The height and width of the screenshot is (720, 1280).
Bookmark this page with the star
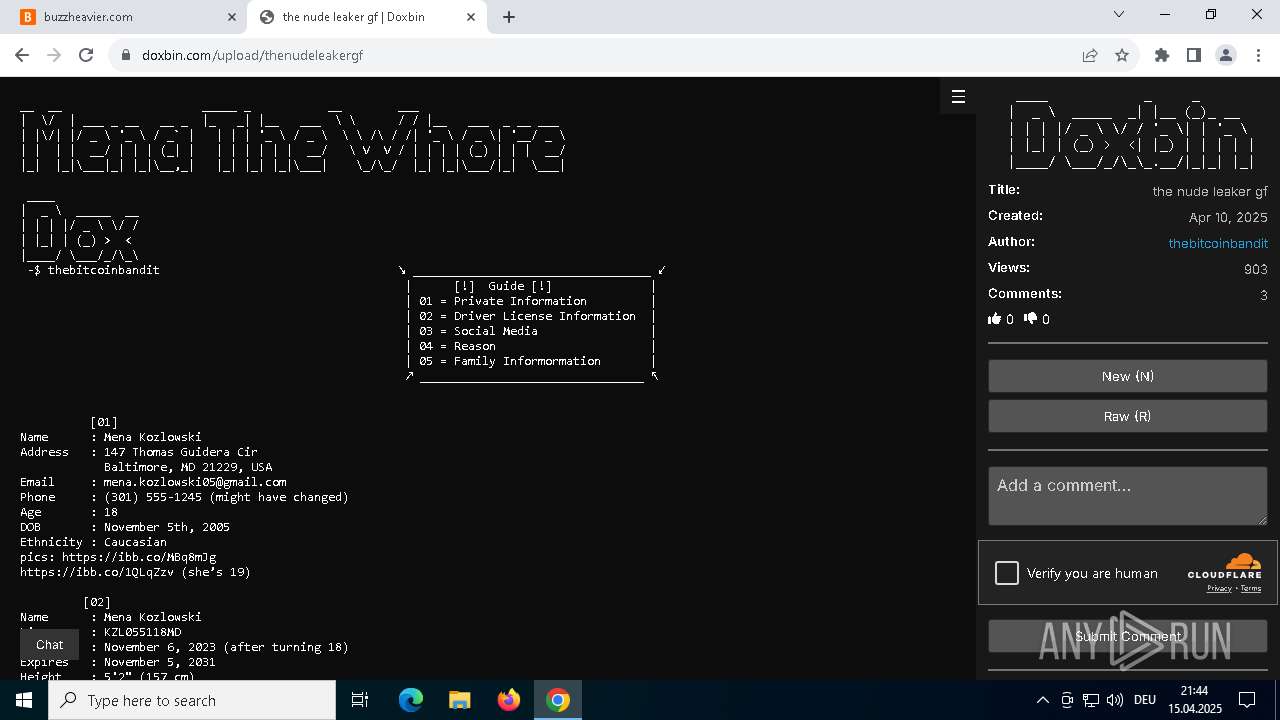pyautogui.click(x=1122, y=55)
